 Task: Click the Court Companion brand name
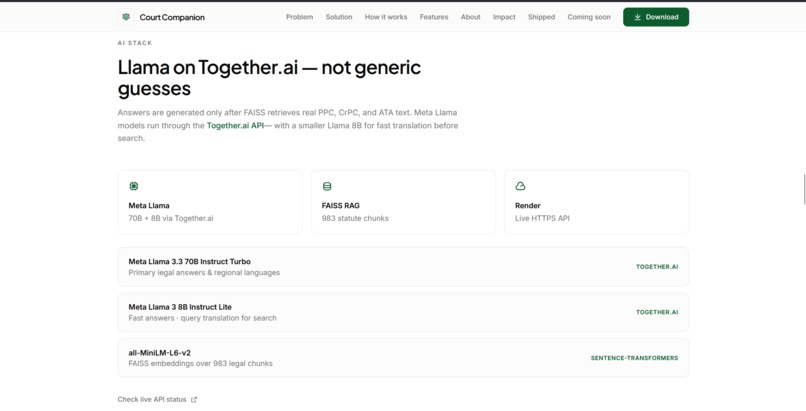pos(172,17)
